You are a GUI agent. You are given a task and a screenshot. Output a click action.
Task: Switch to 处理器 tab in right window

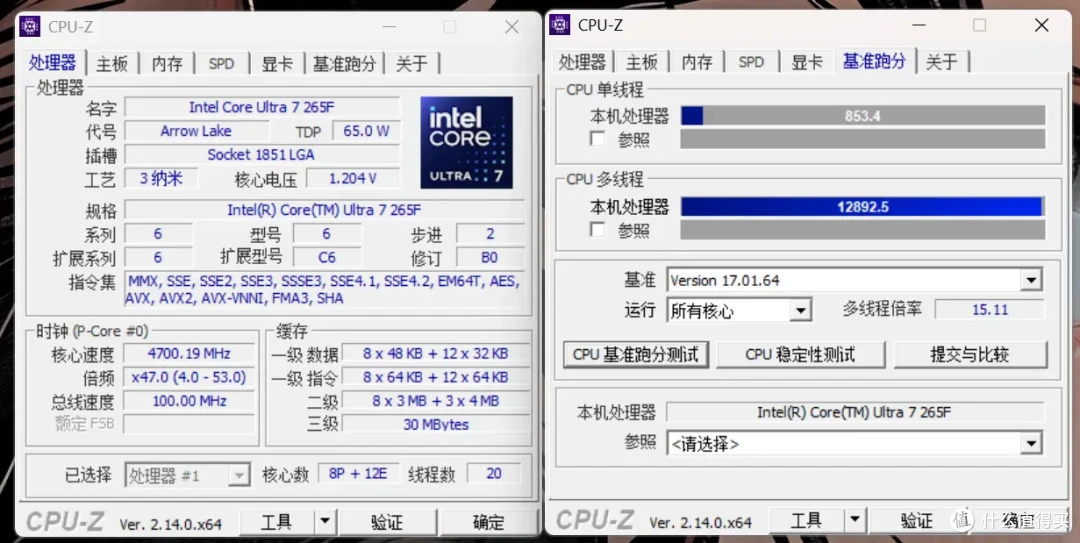point(582,62)
